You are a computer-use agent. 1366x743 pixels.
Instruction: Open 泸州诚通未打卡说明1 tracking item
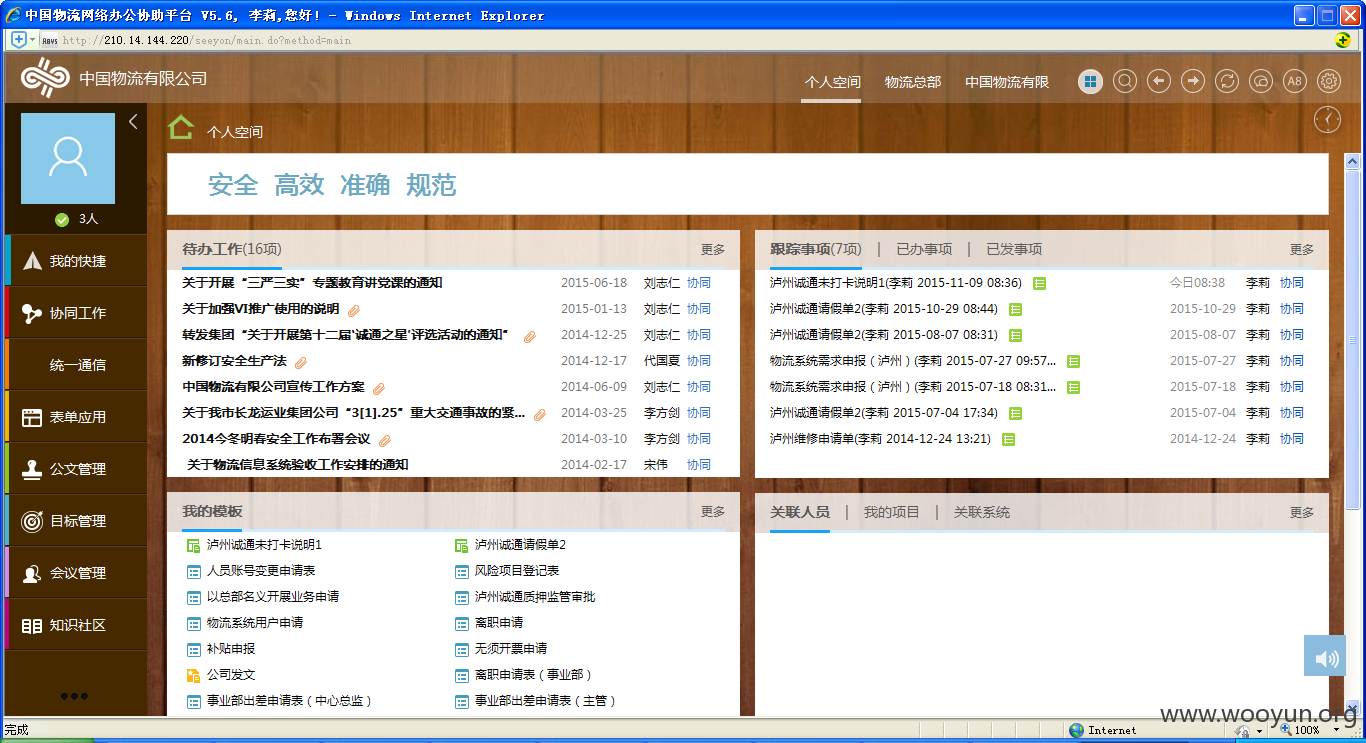895,282
